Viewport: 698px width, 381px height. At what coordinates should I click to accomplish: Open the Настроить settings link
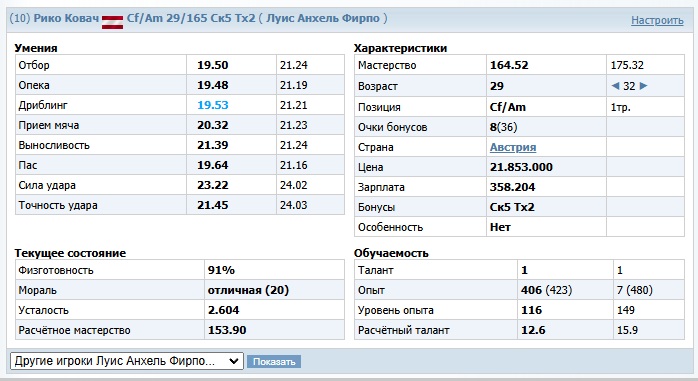657,20
